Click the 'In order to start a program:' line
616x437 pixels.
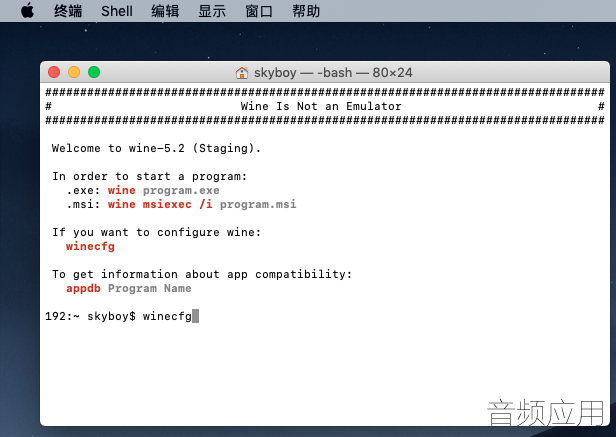[x=149, y=176]
